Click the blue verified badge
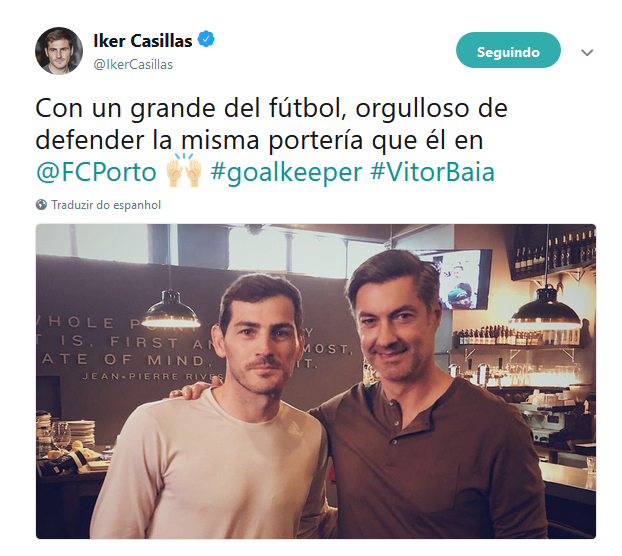Viewport: 622px width, 556px height. (x=206, y=39)
